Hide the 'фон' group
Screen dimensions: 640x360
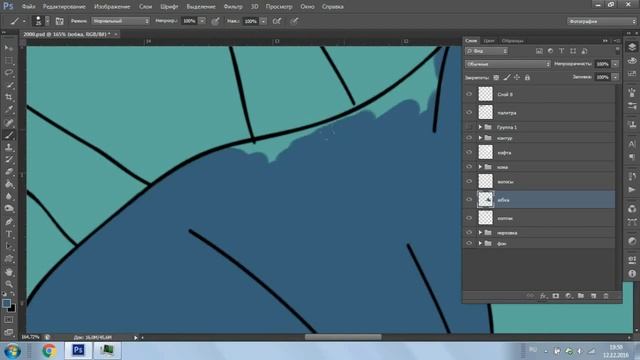click(x=469, y=243)
